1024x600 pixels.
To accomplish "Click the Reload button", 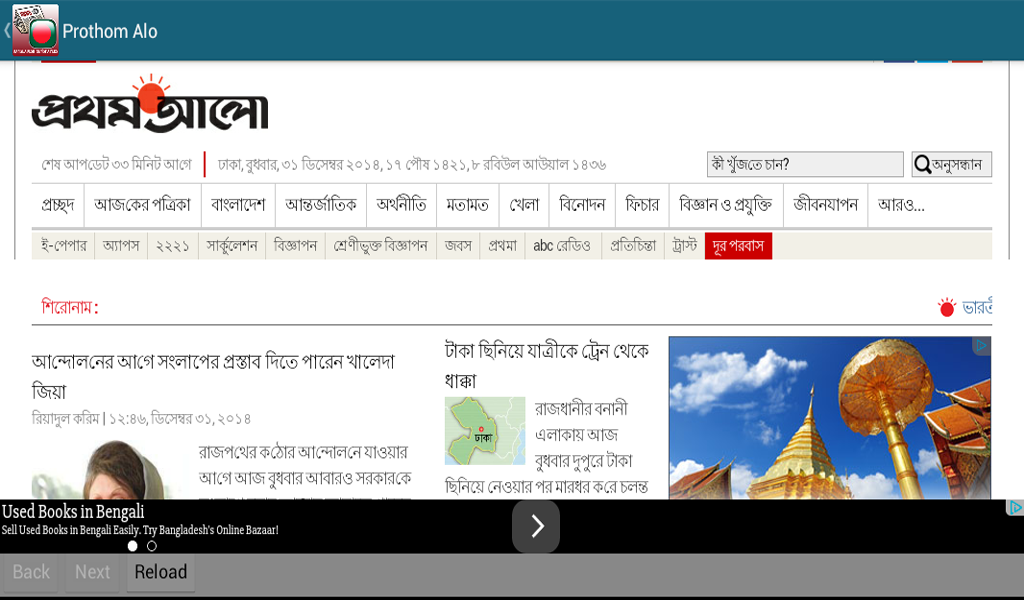I will pyautogui.click(x=161, y=573).
